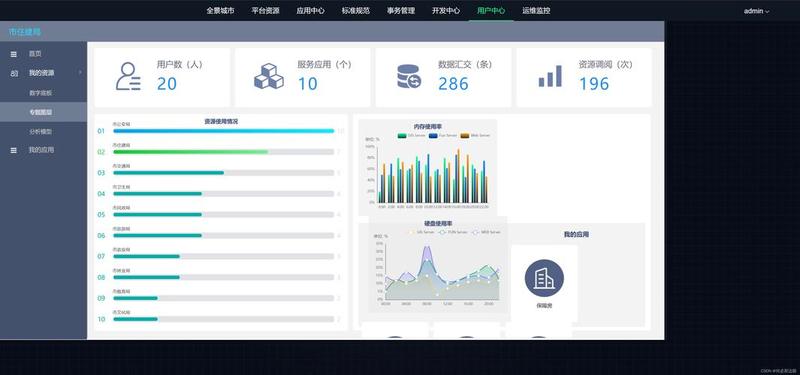This screenshot has width=800, height=375.
Task: Click the hamburger icon beside 首页
Action: 14,54
